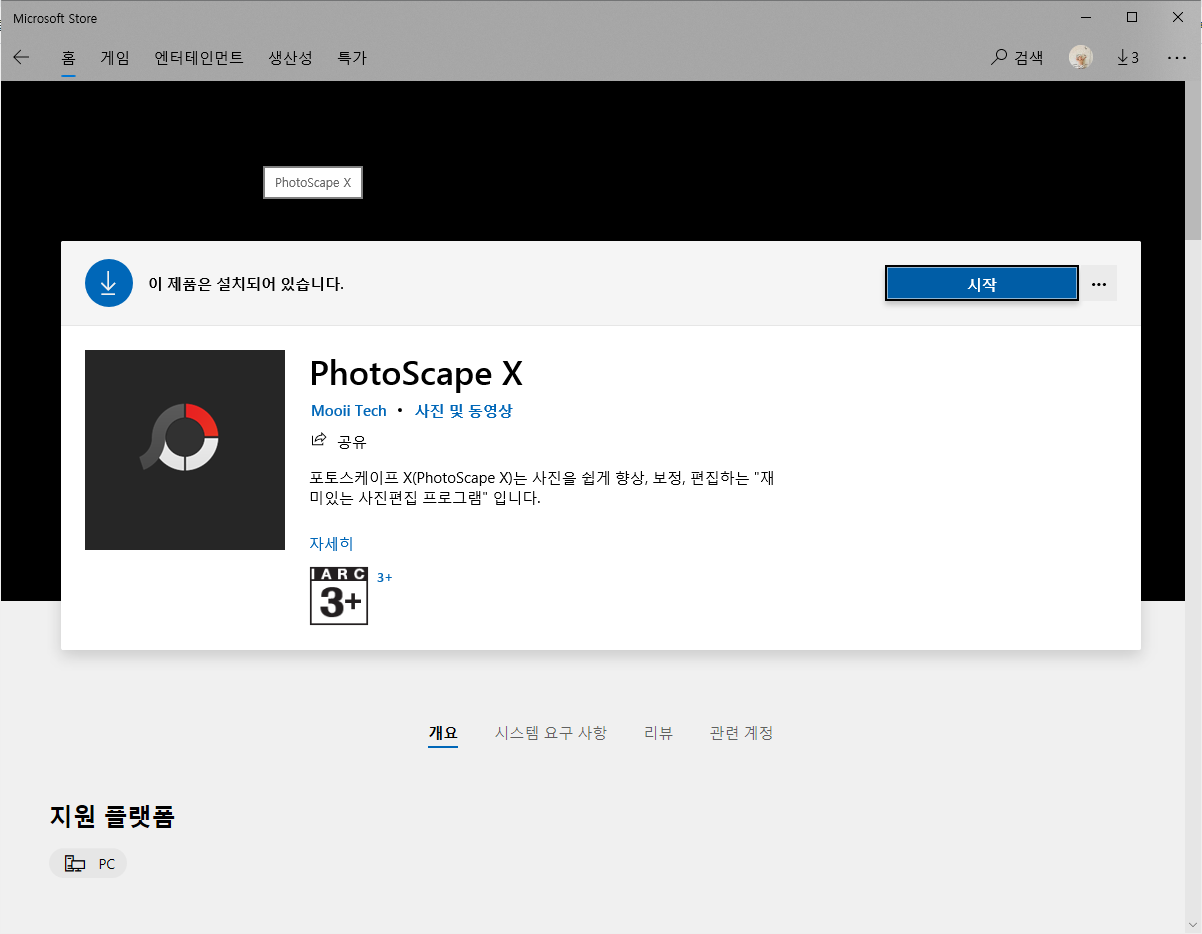Open the 생산성 tab

coord(290,58)
